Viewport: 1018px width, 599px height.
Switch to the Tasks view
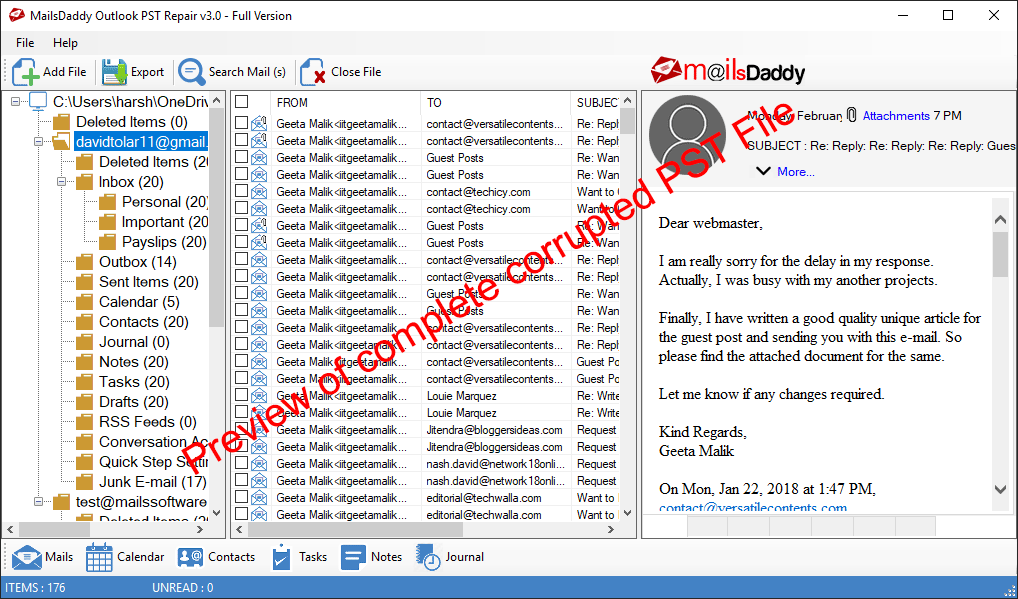tap(299, 557)
